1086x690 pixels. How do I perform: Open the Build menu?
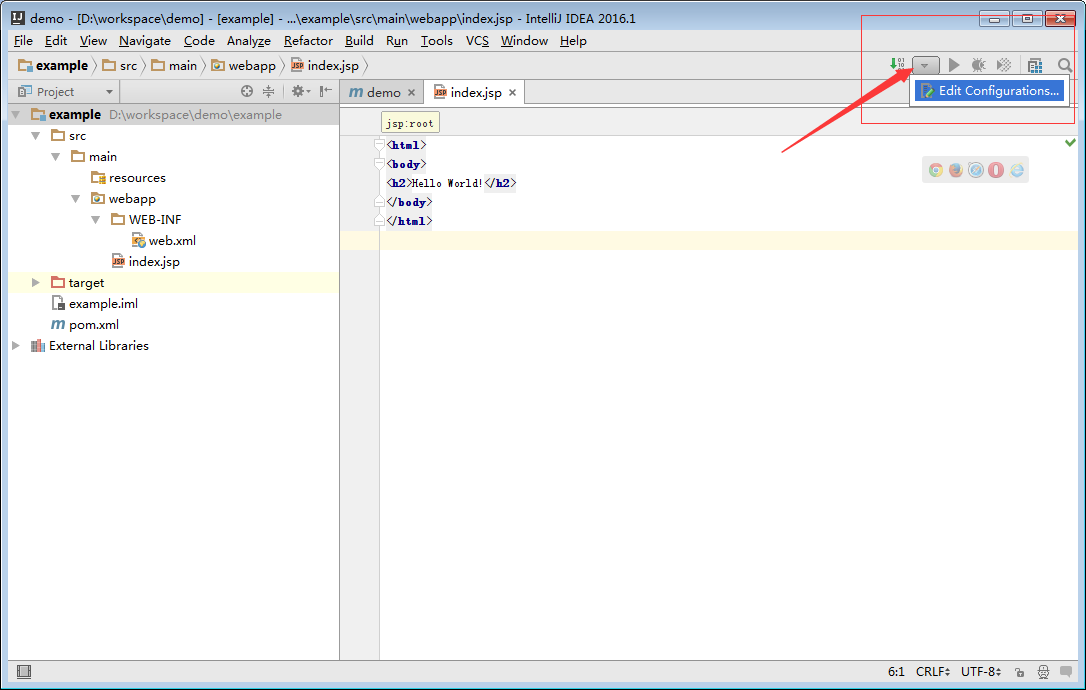(x=359, y=41)
